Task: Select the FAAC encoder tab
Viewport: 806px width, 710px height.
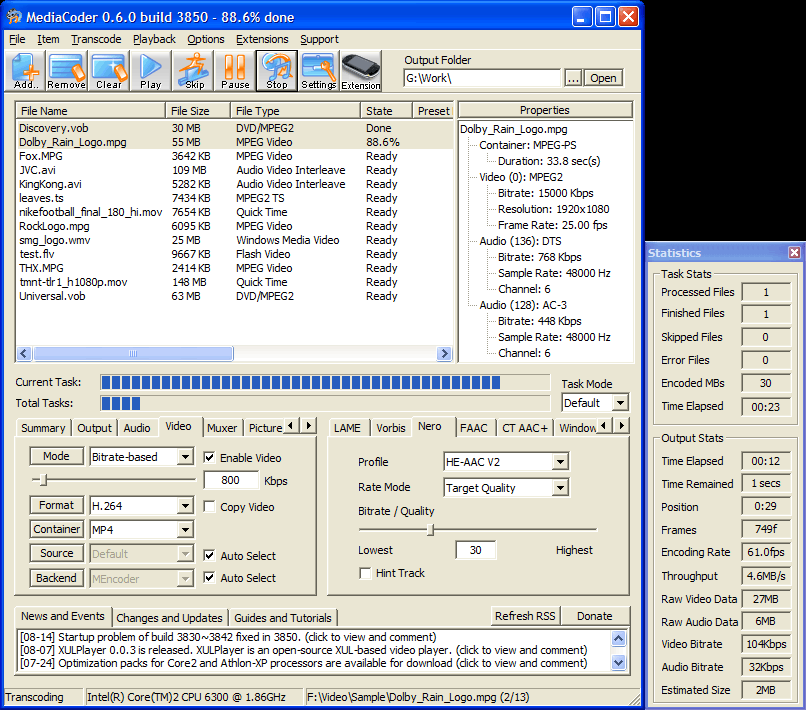Action: click(473, 428)
